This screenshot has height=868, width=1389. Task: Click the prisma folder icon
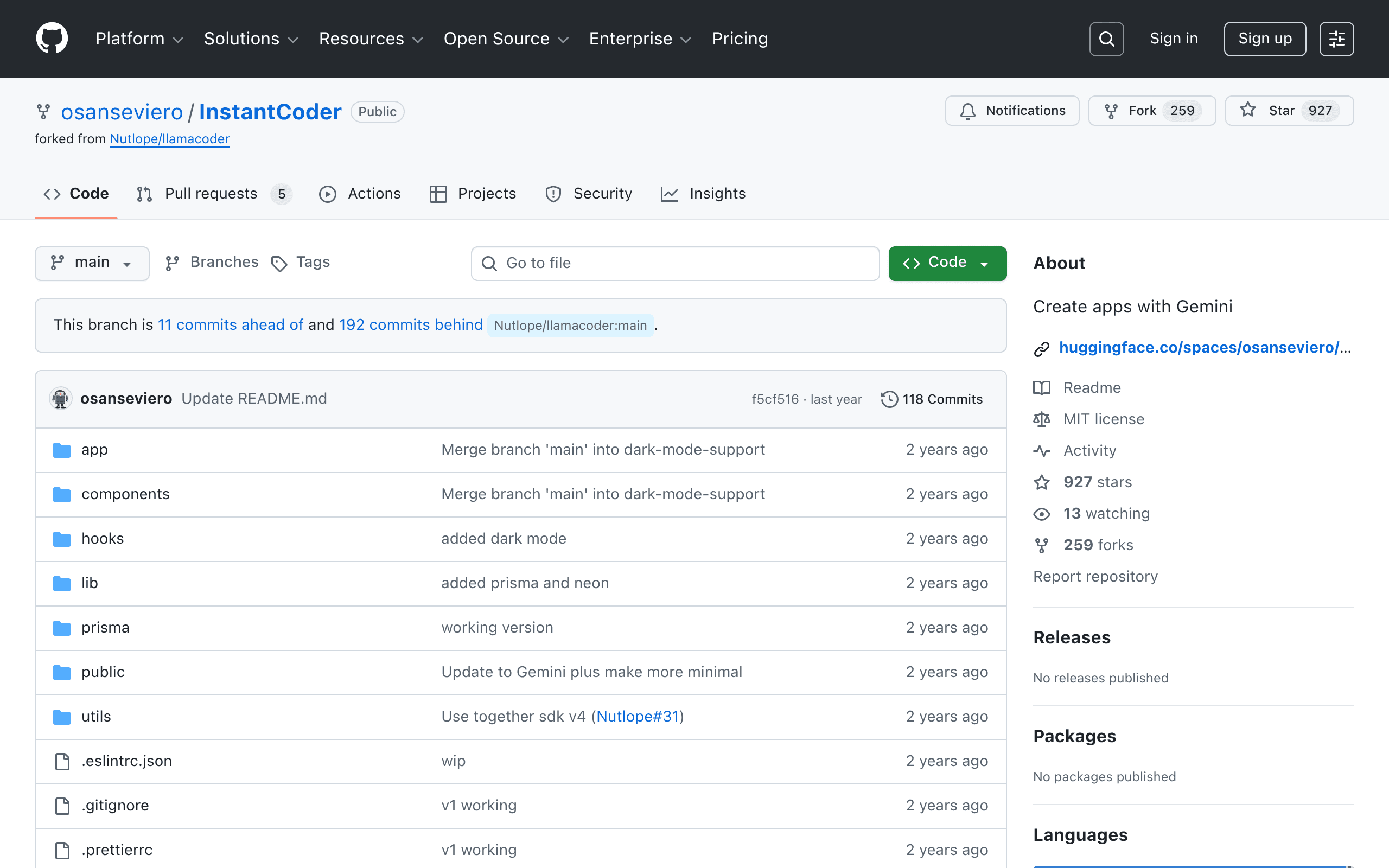(62, 628)
